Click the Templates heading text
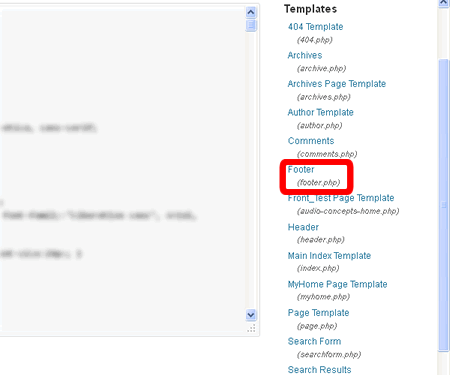Image resolution: width=450 pixels, height=375 pixels. [x=310, y=9]
